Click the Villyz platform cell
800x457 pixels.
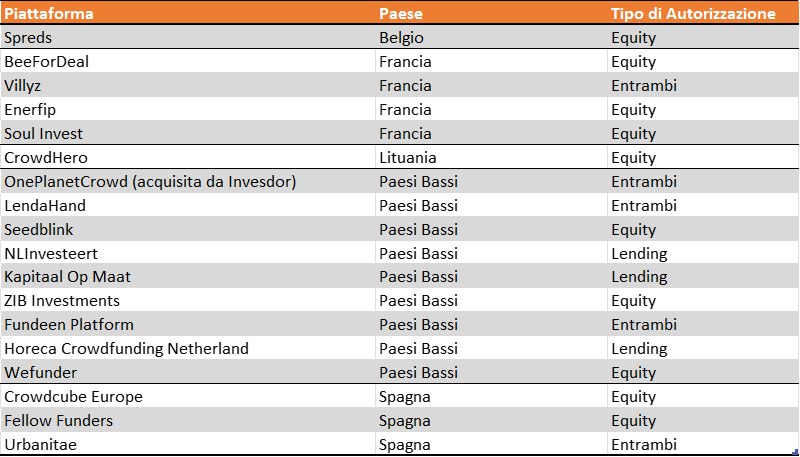(x=25, y=86)
